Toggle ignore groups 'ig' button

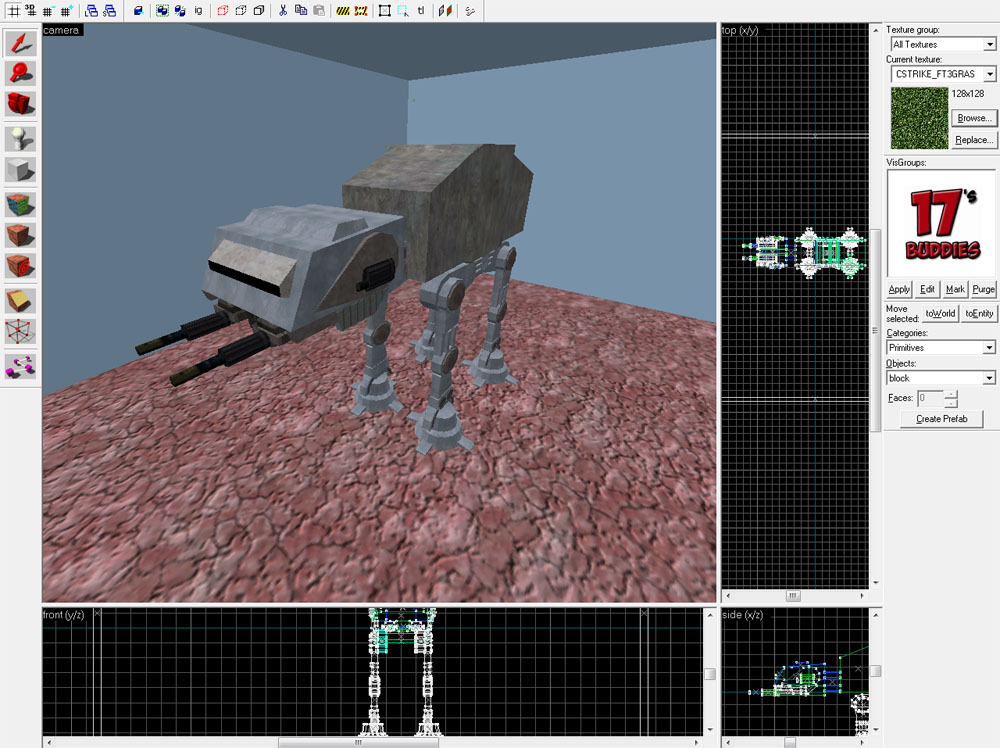point(198,11)
